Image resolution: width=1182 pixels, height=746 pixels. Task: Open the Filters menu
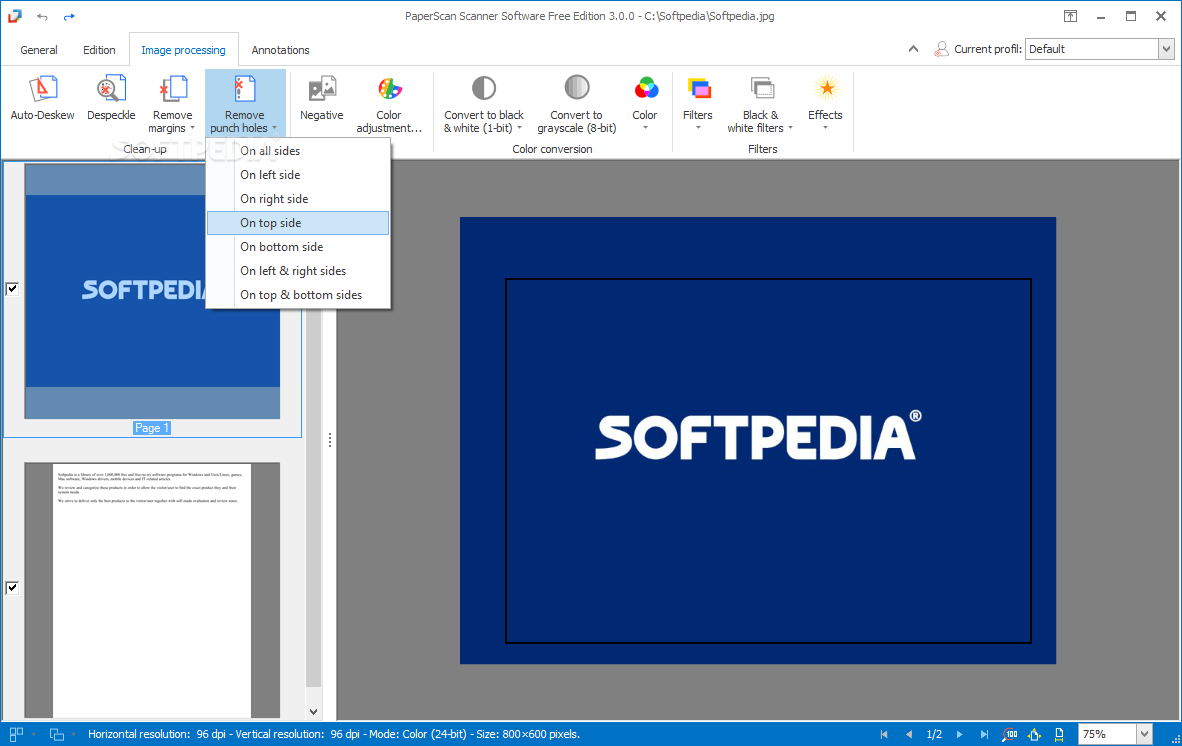tap(697, 104)
